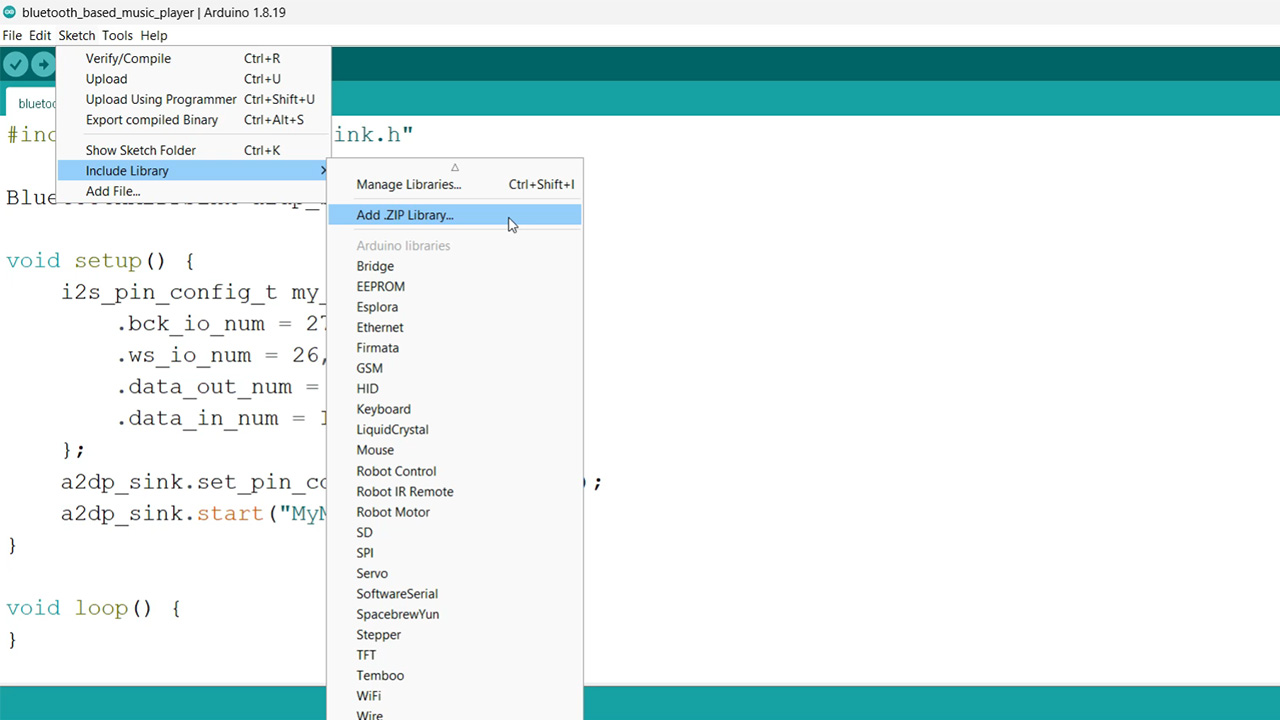The height and width of the screenshot is (720, 1280).
Task: Choose Add File... menu entry
Action: coord(193,191)
